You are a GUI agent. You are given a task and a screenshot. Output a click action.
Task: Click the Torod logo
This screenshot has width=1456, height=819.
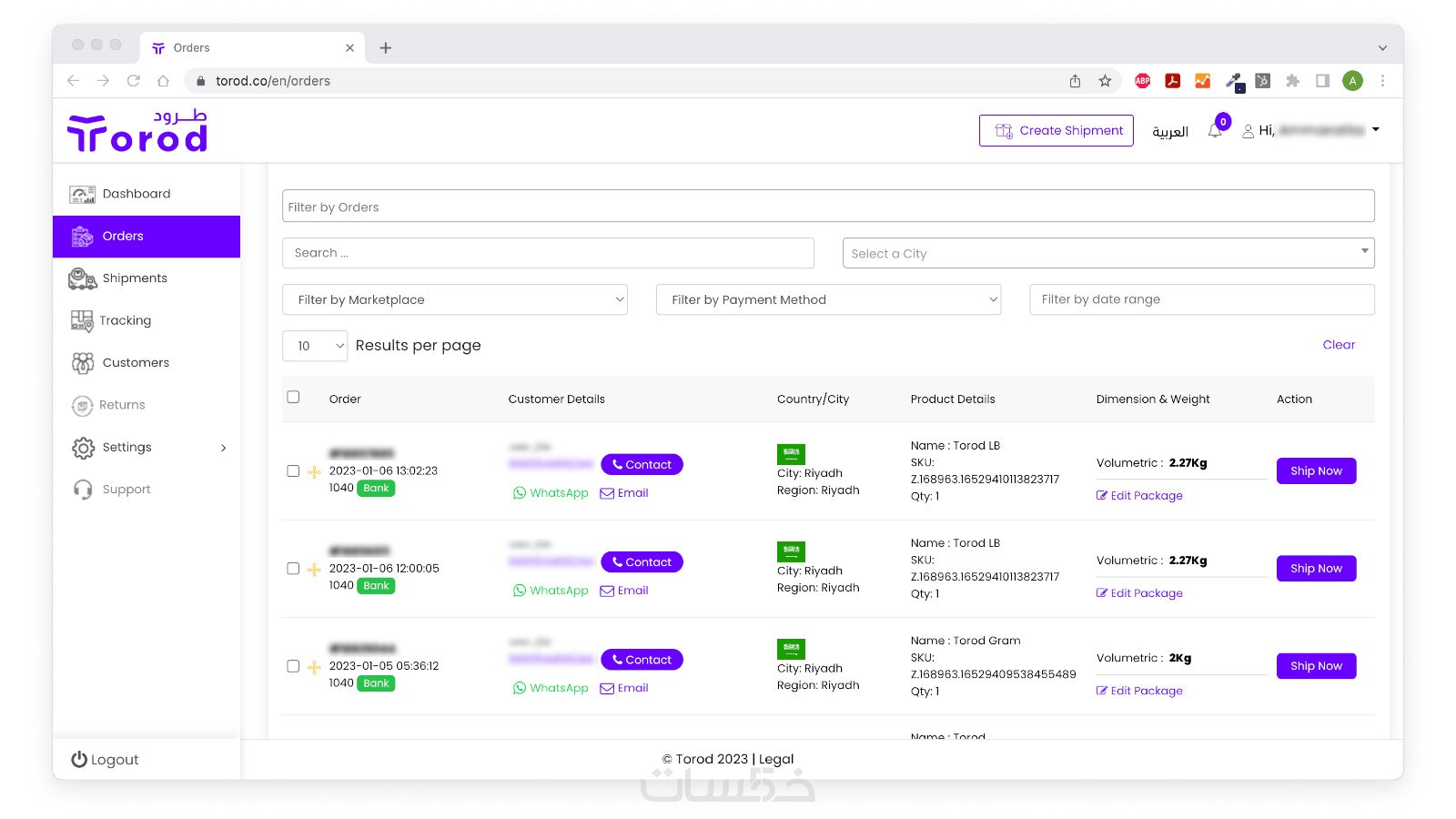coord(137,131)
